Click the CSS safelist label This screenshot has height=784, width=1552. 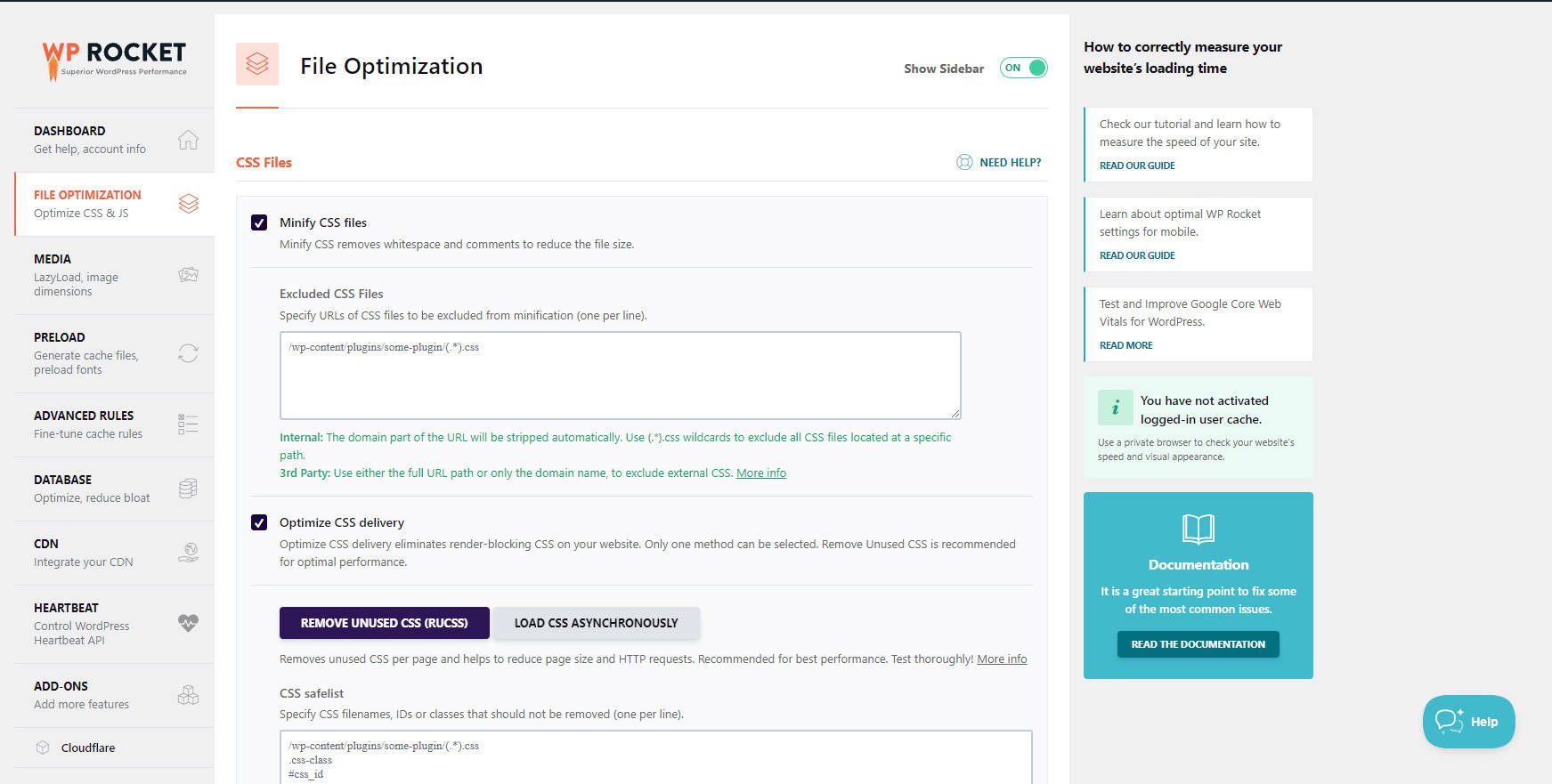[x=311, y=693]
